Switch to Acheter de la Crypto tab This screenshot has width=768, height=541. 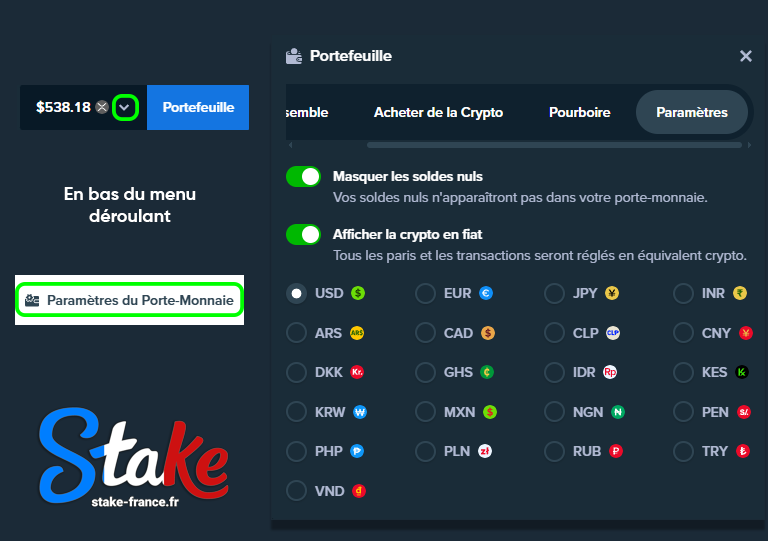[438, 112]
